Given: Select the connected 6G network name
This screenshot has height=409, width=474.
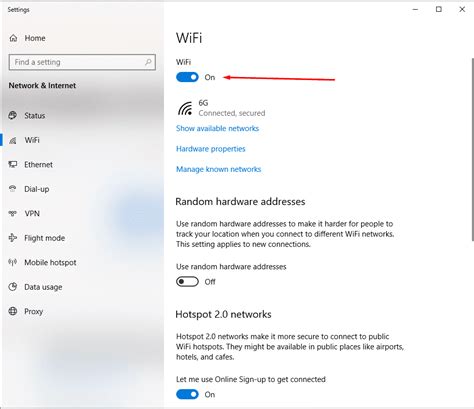Looking at the screenshot, I should [x=203, y=103].
